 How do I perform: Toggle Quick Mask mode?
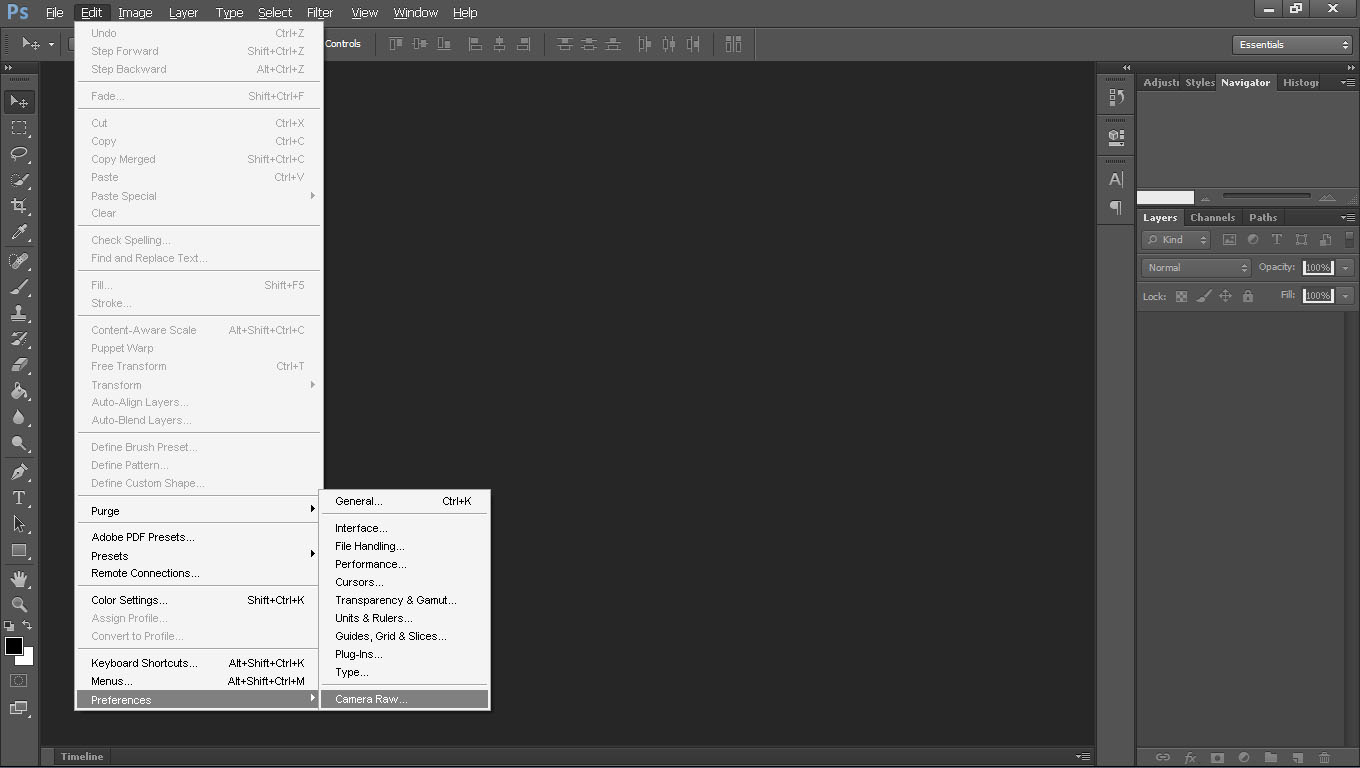coord(19,681)
